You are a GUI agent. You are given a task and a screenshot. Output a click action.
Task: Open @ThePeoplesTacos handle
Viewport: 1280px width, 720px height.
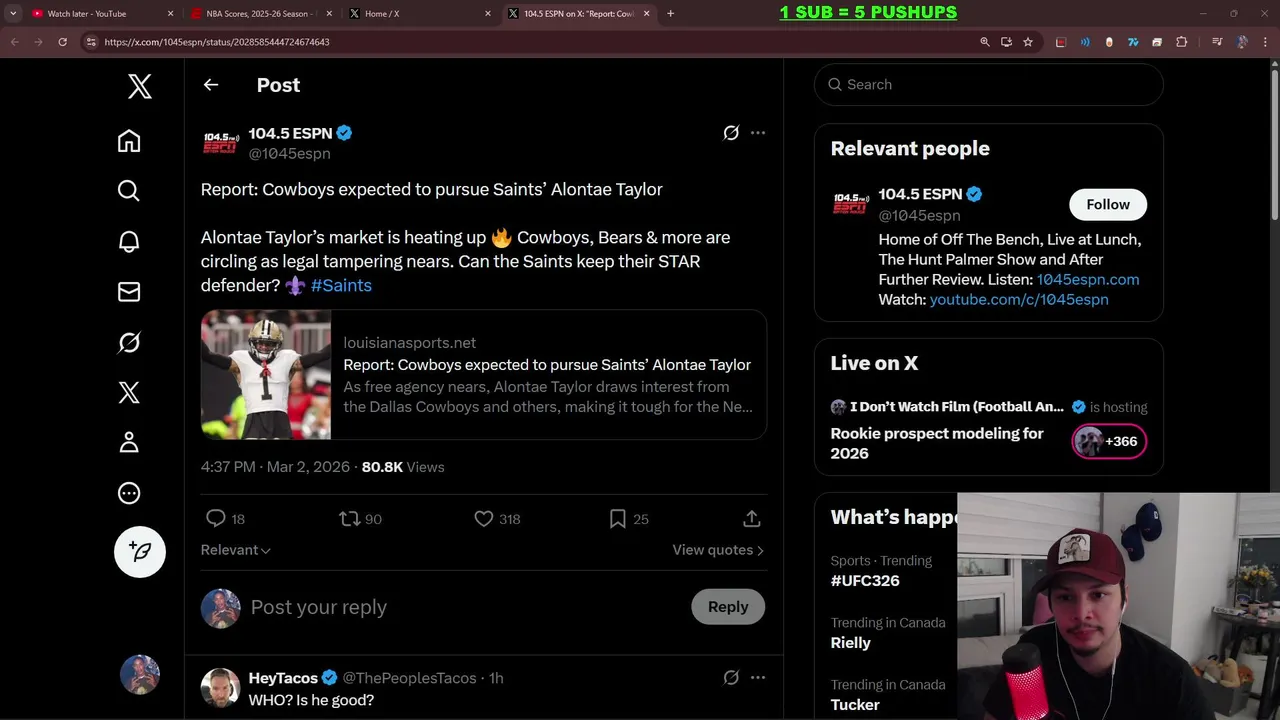point(409,678)
